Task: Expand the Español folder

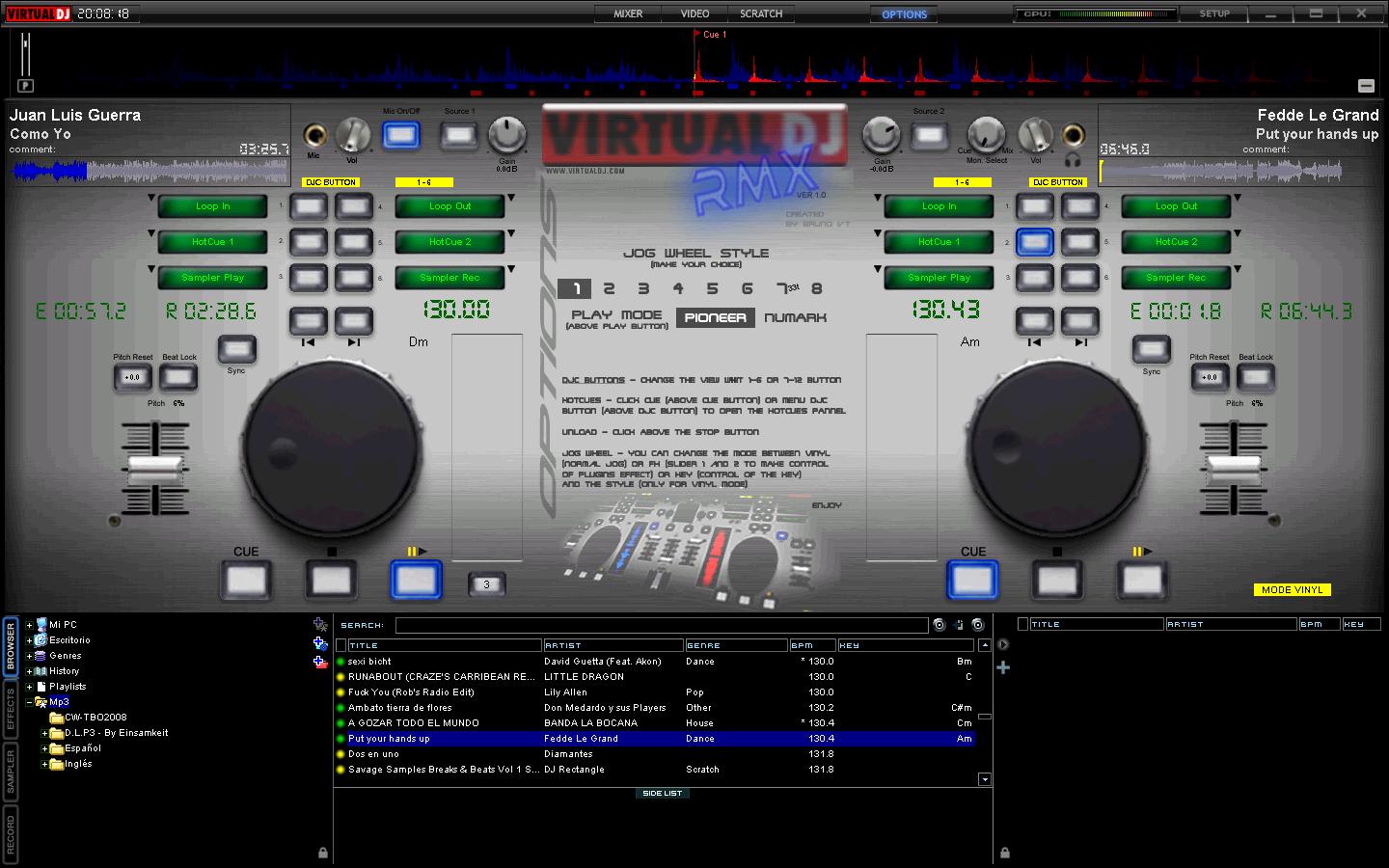Action: 42,747
